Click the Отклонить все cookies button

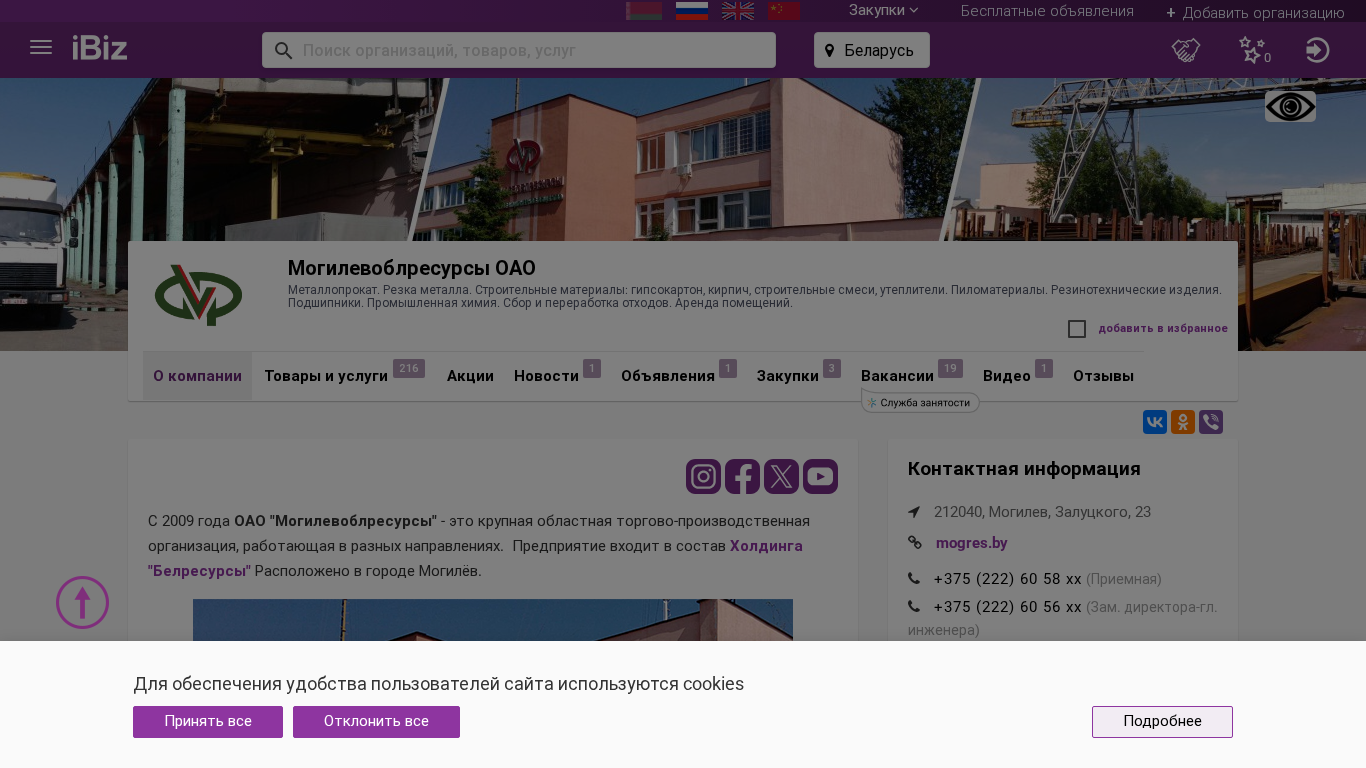pos(376,722)
